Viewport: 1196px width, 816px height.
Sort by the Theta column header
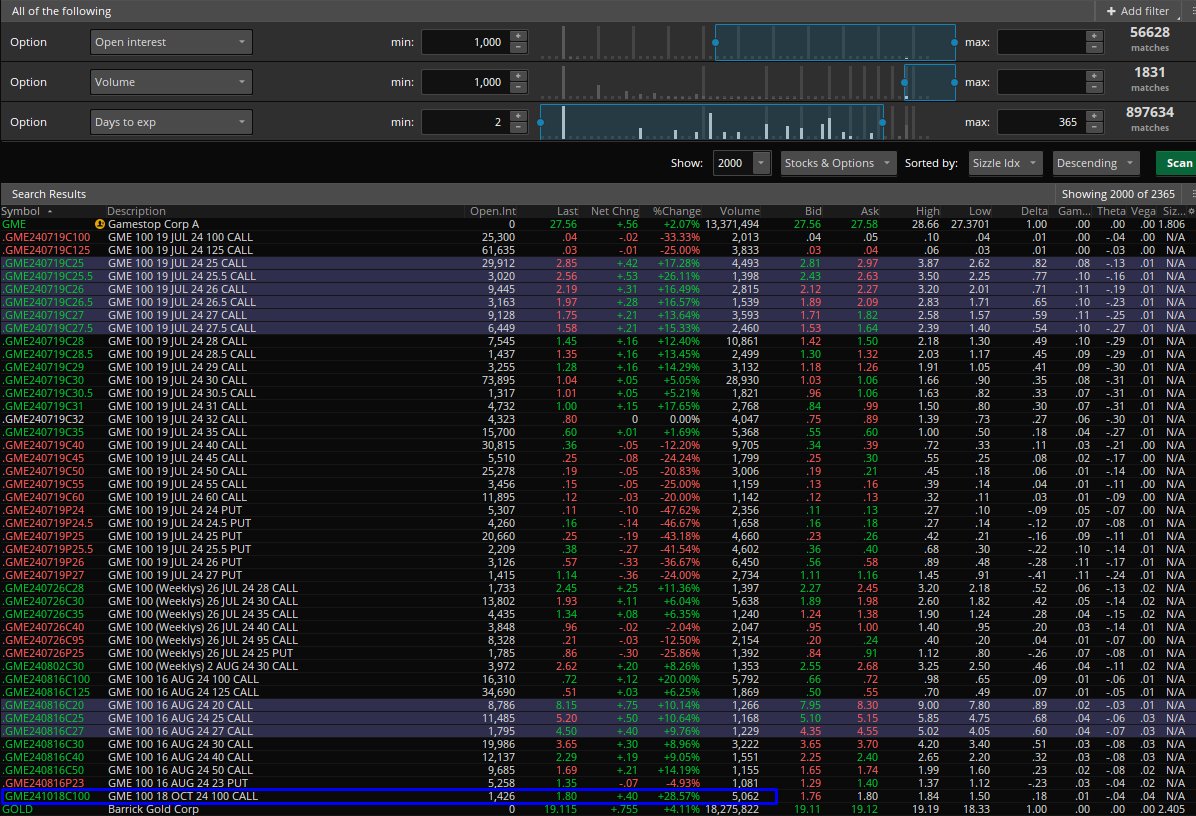[1111, 211]
